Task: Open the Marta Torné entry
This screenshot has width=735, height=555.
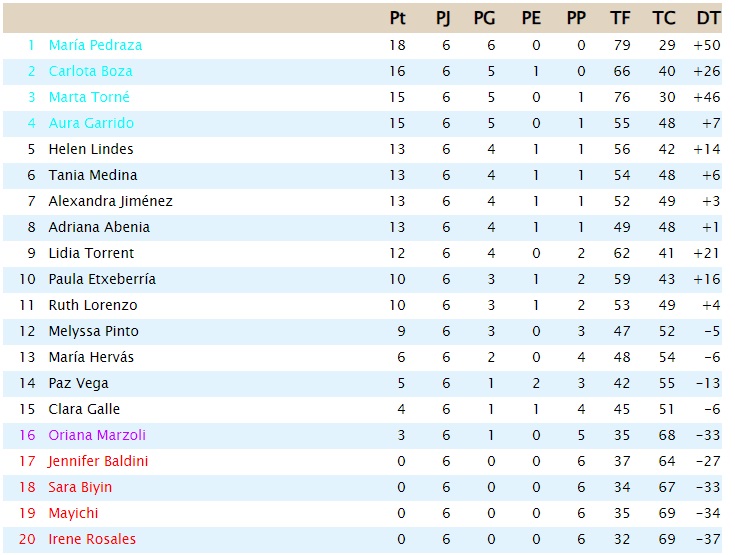Action: 89,97
